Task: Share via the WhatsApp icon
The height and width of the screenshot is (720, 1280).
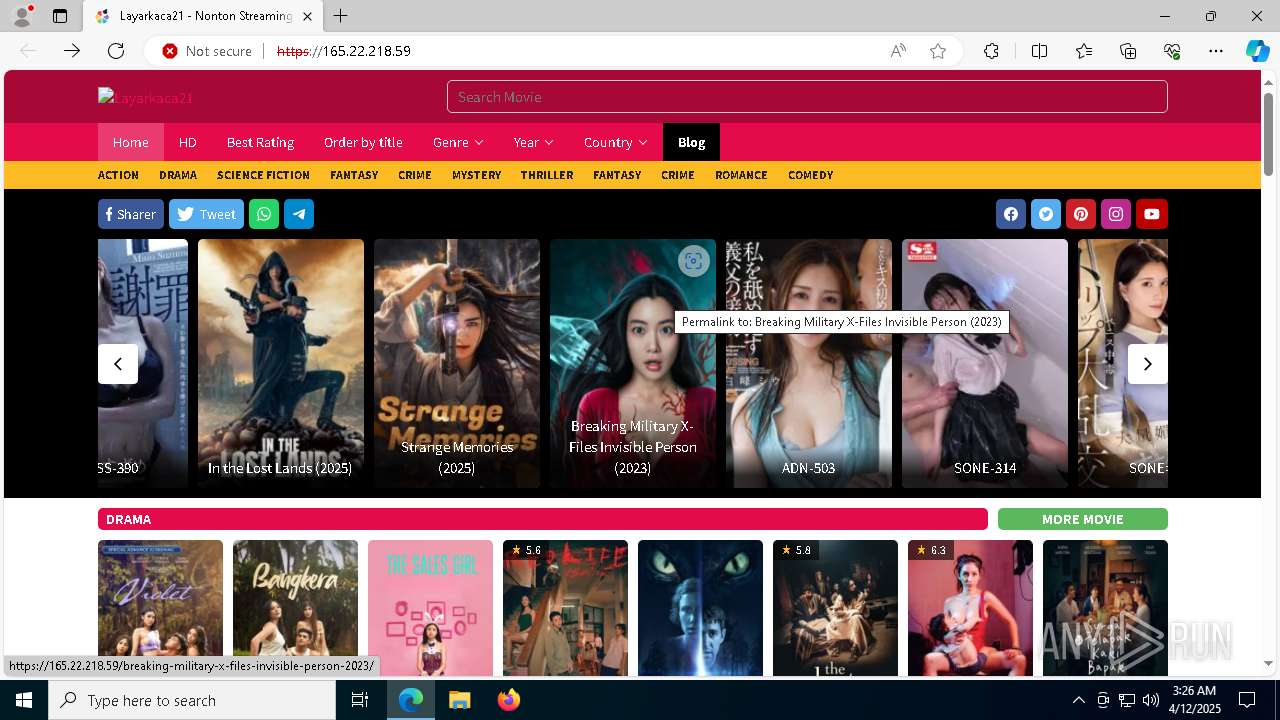Action: pos(264,214)
